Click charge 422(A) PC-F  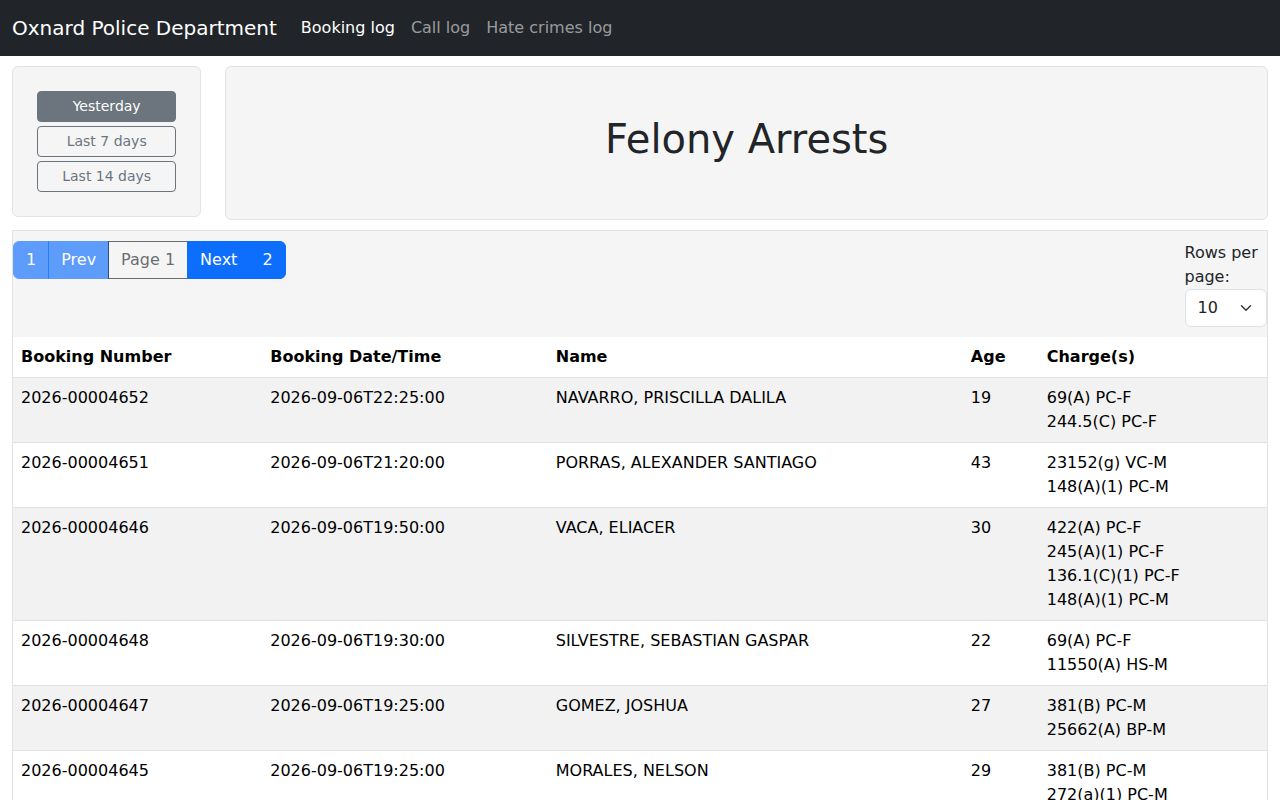pos(1094,528)
